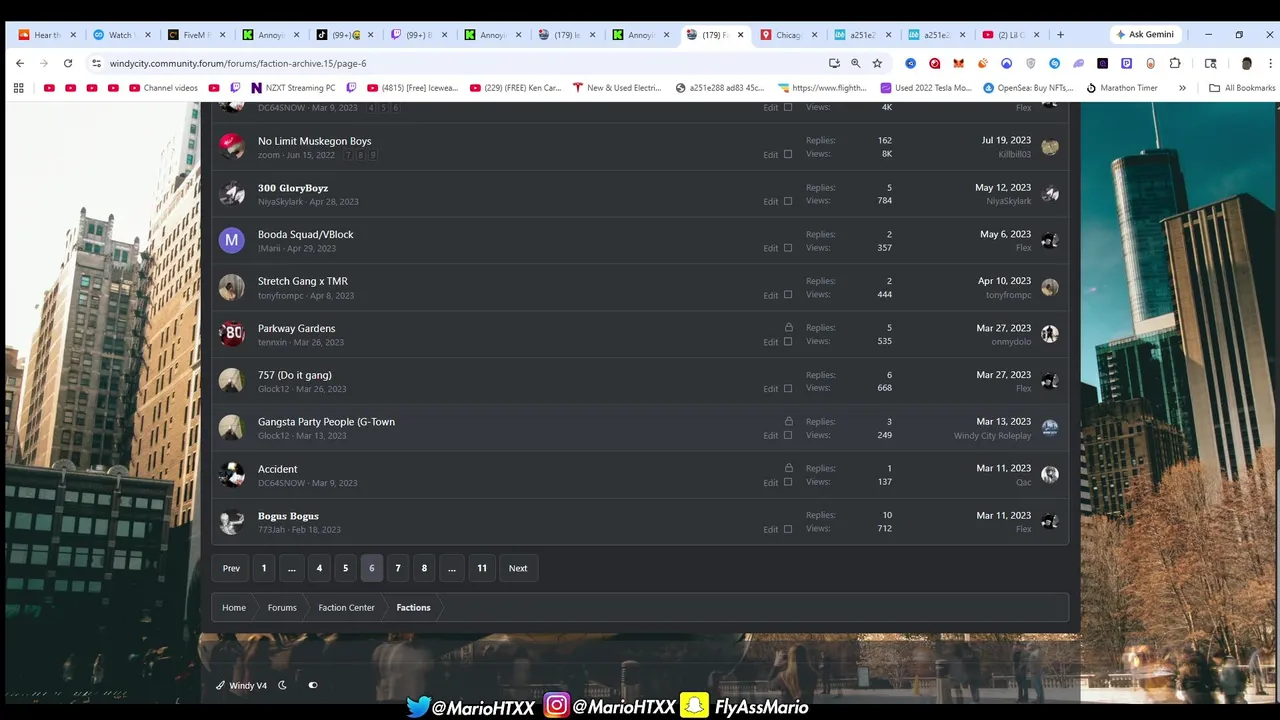Tick the checkbox for Booda Squad/VBlock thread
The height and width of the screenshot is (720, 1280).
(x=788, y=248)
